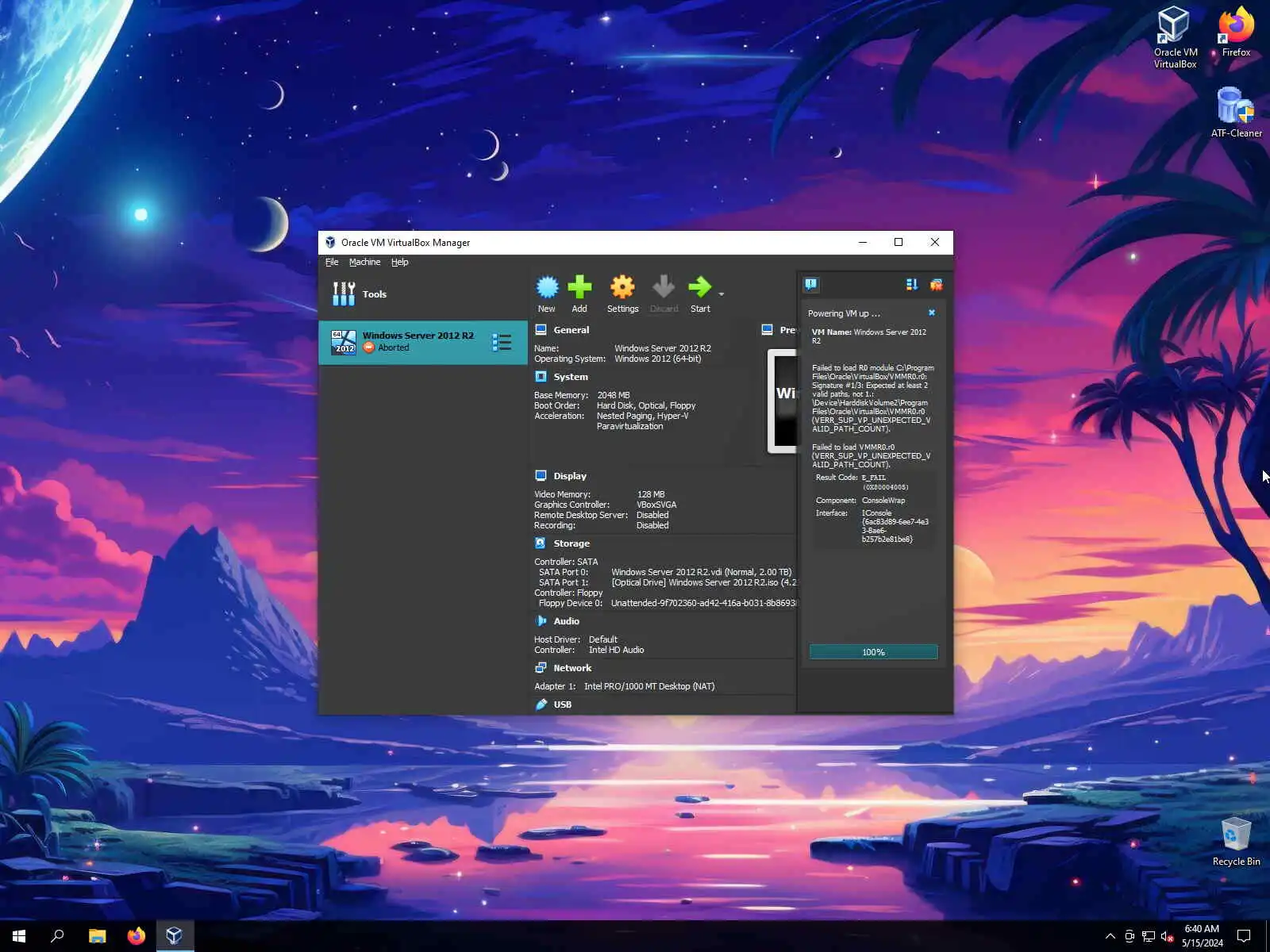Toggle the notification center icon
Viewport: 1270px width, 952px height.
click(x=811, y=284)
